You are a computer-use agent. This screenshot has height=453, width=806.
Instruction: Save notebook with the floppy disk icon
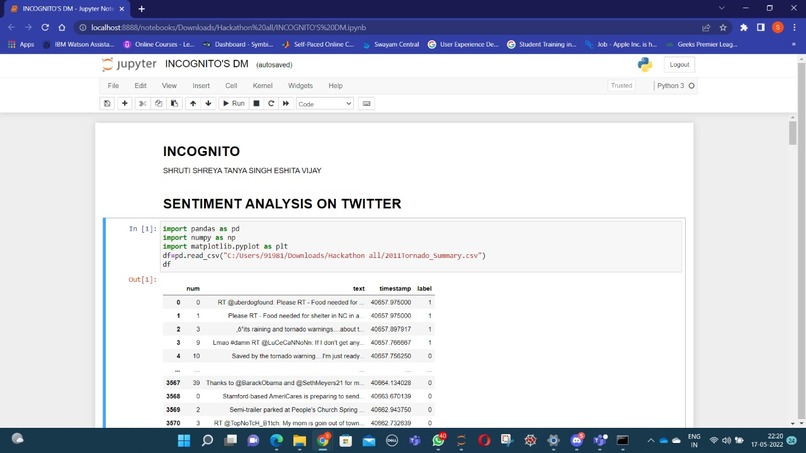pyautogui.click(x=107, y=103)
